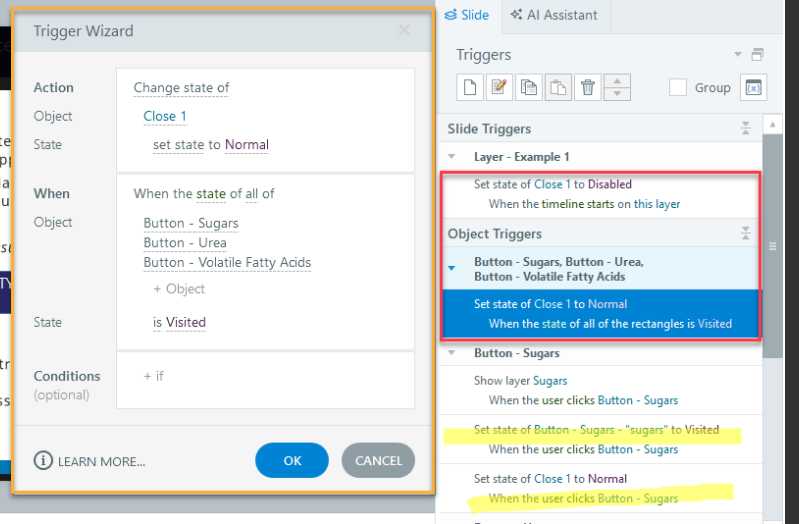This screenshot has height=524, width=799.
Task: Delete the selected trigger
Action: click(588, 88)
